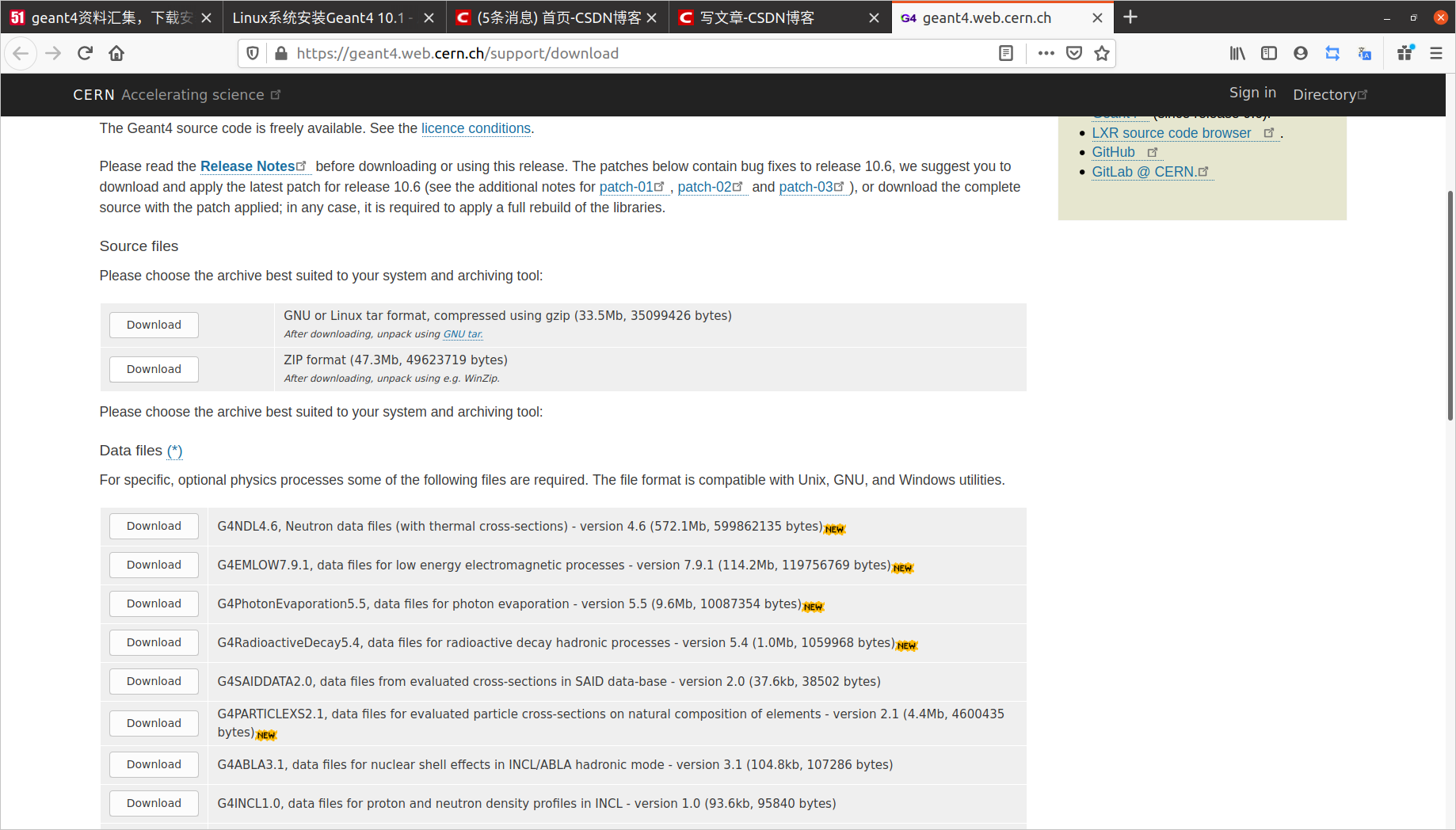
Task: Bookmark this page with star
Action: tap(1102, 53)
